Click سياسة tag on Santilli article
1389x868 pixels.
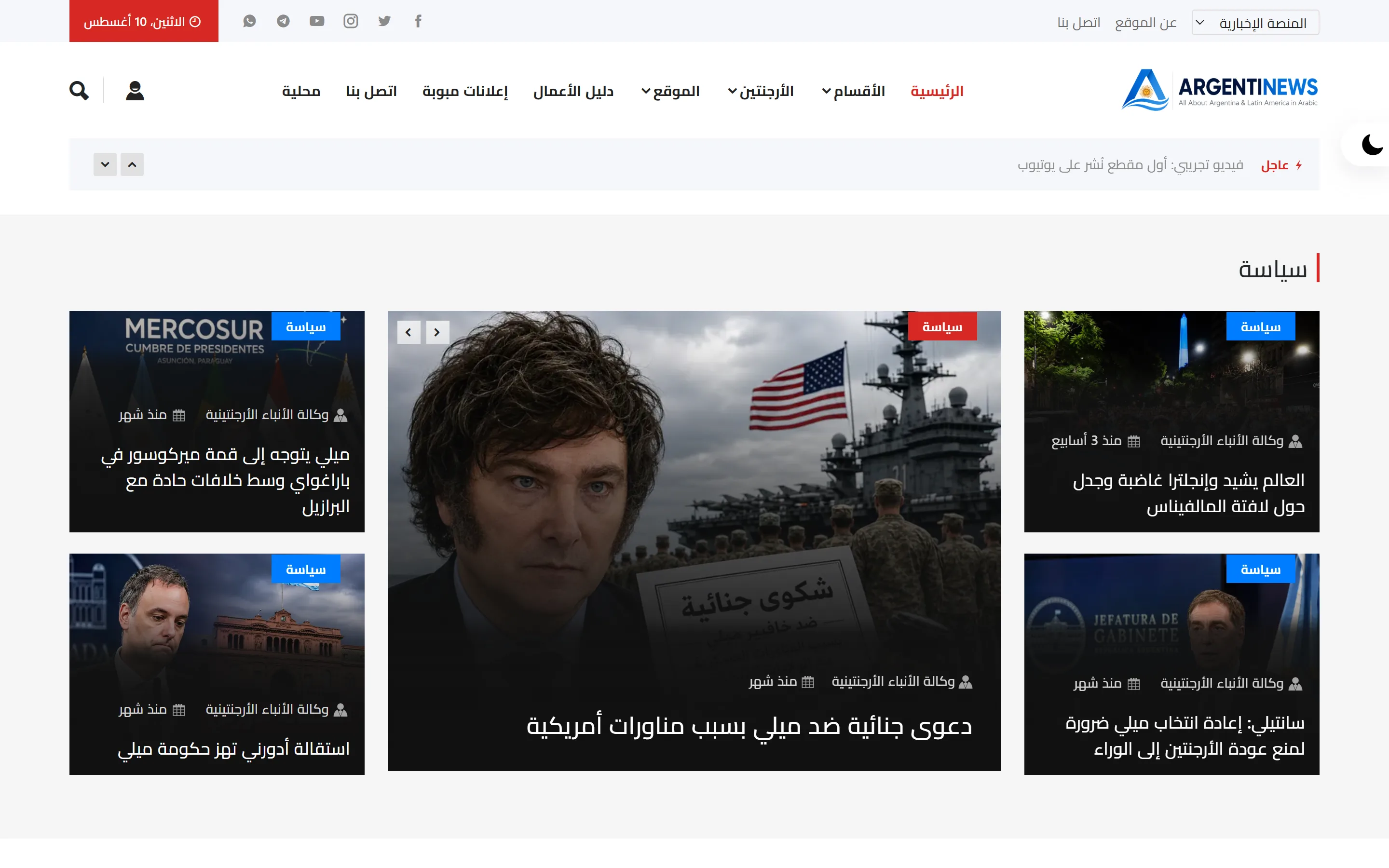[1260, 569]
